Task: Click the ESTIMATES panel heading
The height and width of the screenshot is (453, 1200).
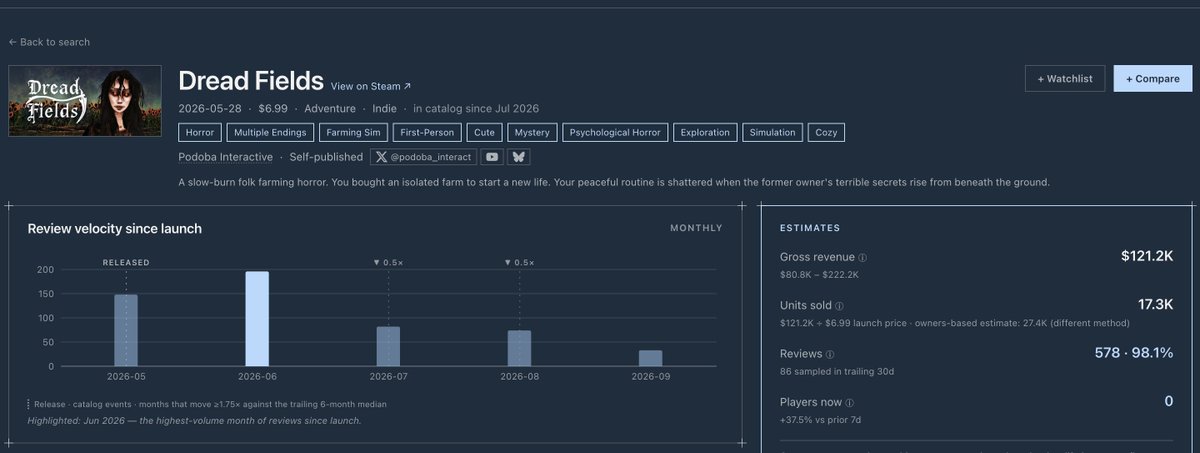Action: coord(810,228)
